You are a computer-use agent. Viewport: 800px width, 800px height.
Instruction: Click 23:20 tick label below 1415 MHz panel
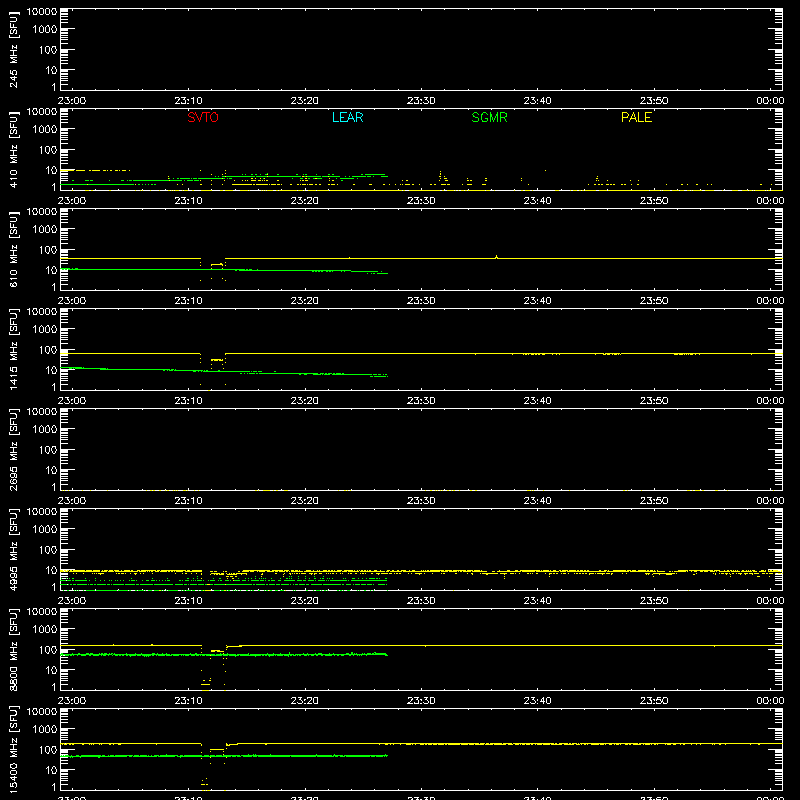305,401
